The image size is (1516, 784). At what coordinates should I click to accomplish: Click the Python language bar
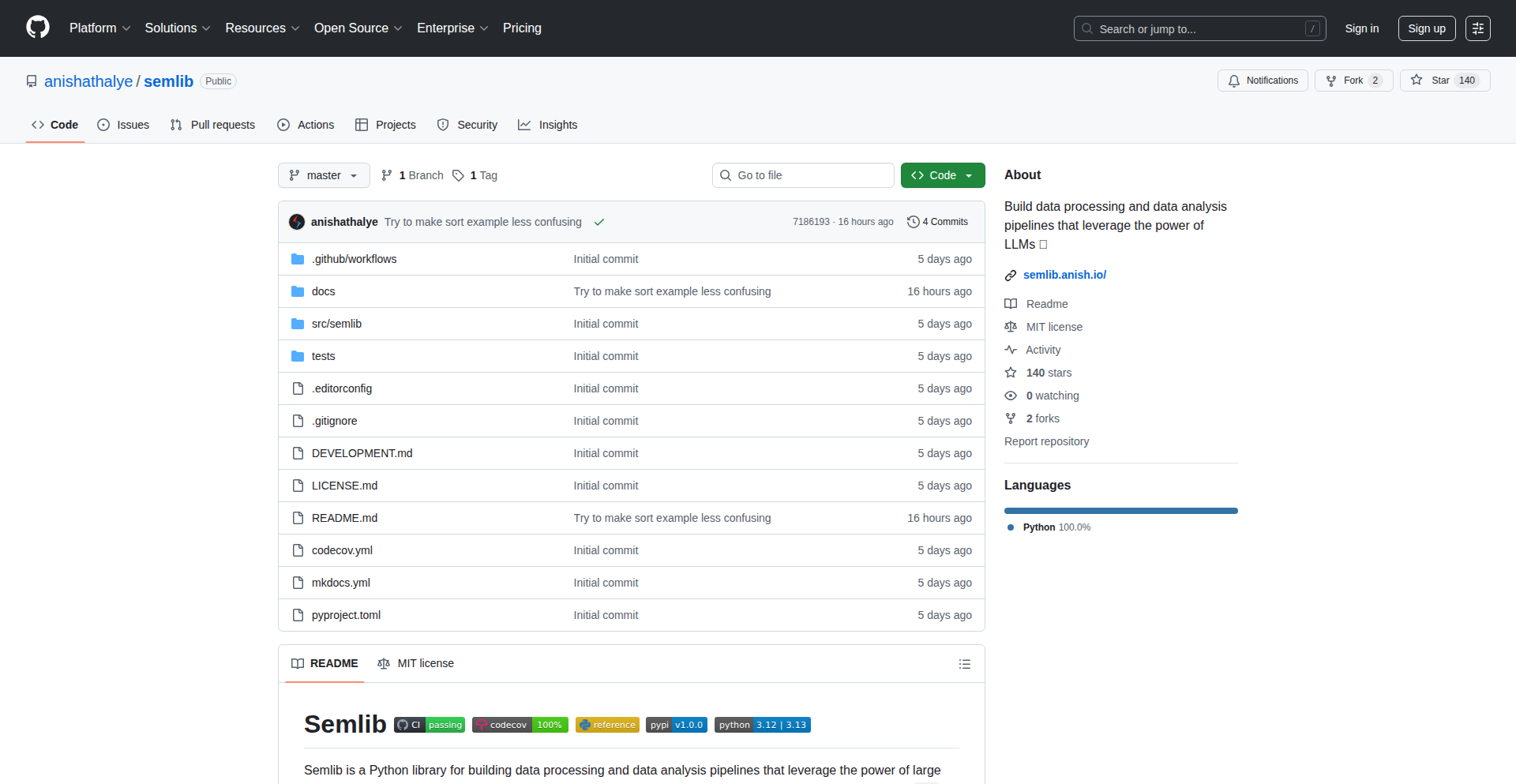[1120, 511]
